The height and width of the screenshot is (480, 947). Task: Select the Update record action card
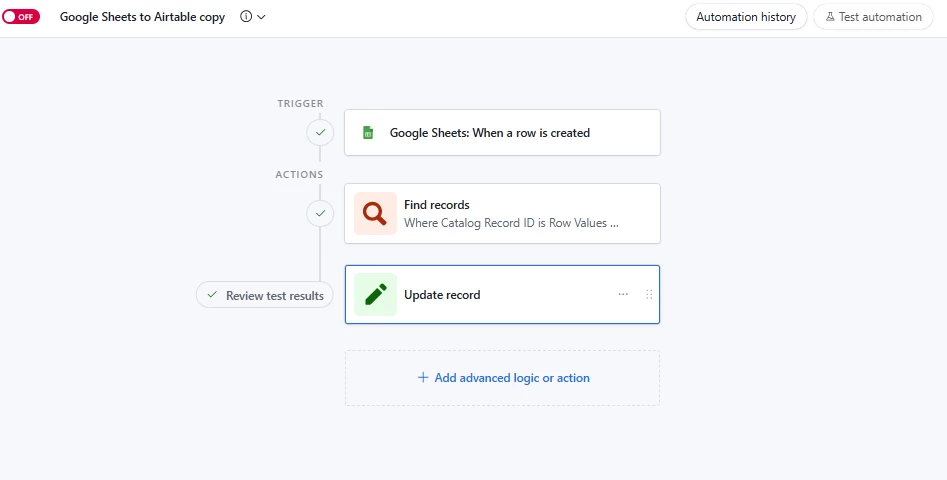pyautogui.click(x=502, y=295)
